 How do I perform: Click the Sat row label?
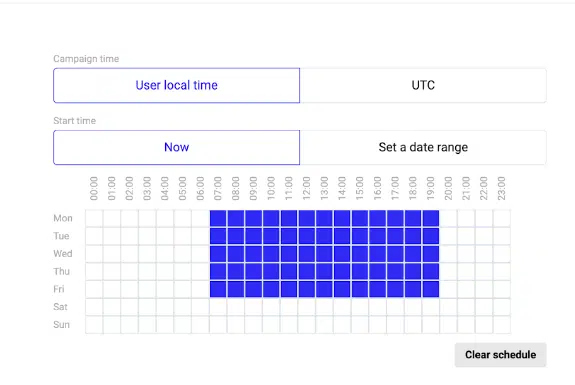click(x=60, y=307)
